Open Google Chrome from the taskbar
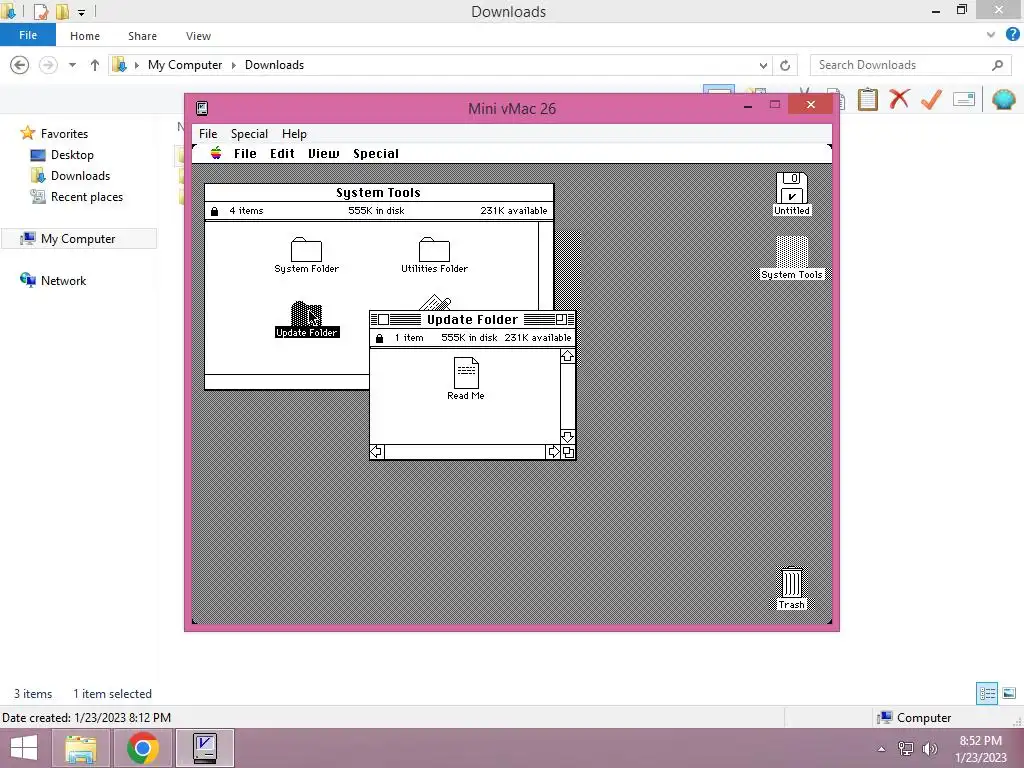 (x=142, y=748)
